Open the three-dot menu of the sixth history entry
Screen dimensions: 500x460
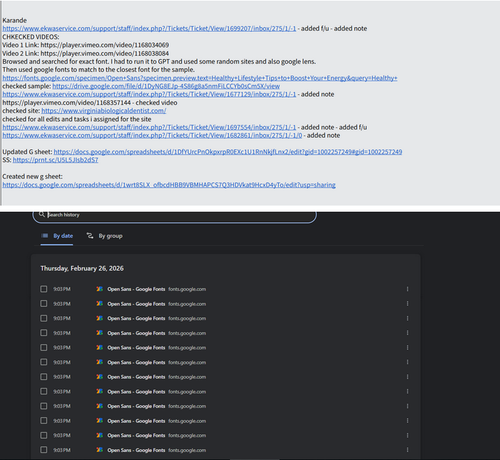[x=407, y=362]
